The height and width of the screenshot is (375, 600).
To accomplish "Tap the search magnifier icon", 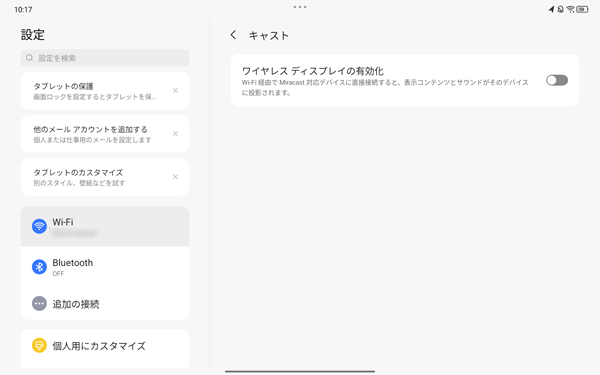I will click(x=29, y=58).
